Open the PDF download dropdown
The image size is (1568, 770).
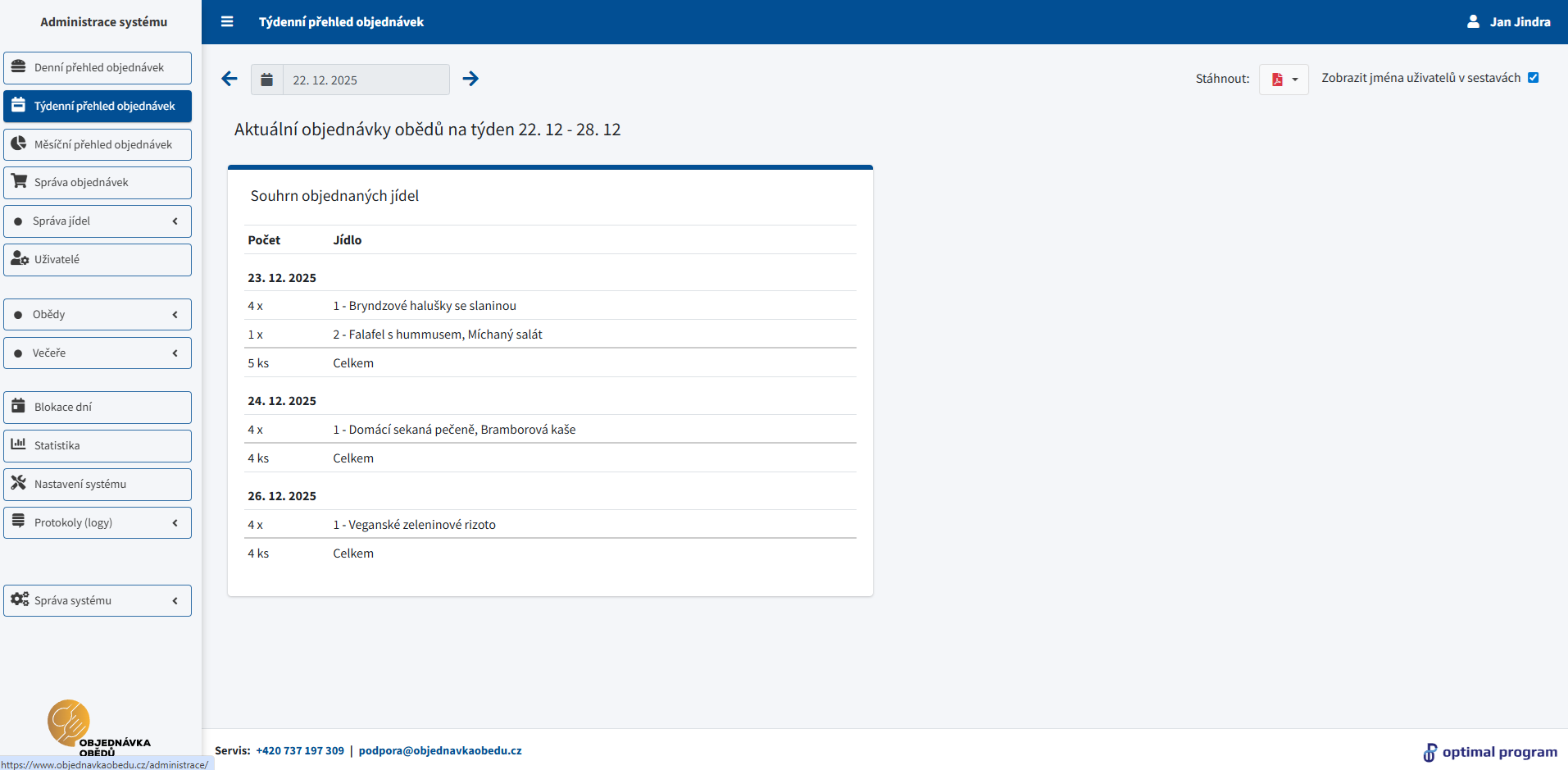point(1284,80)
